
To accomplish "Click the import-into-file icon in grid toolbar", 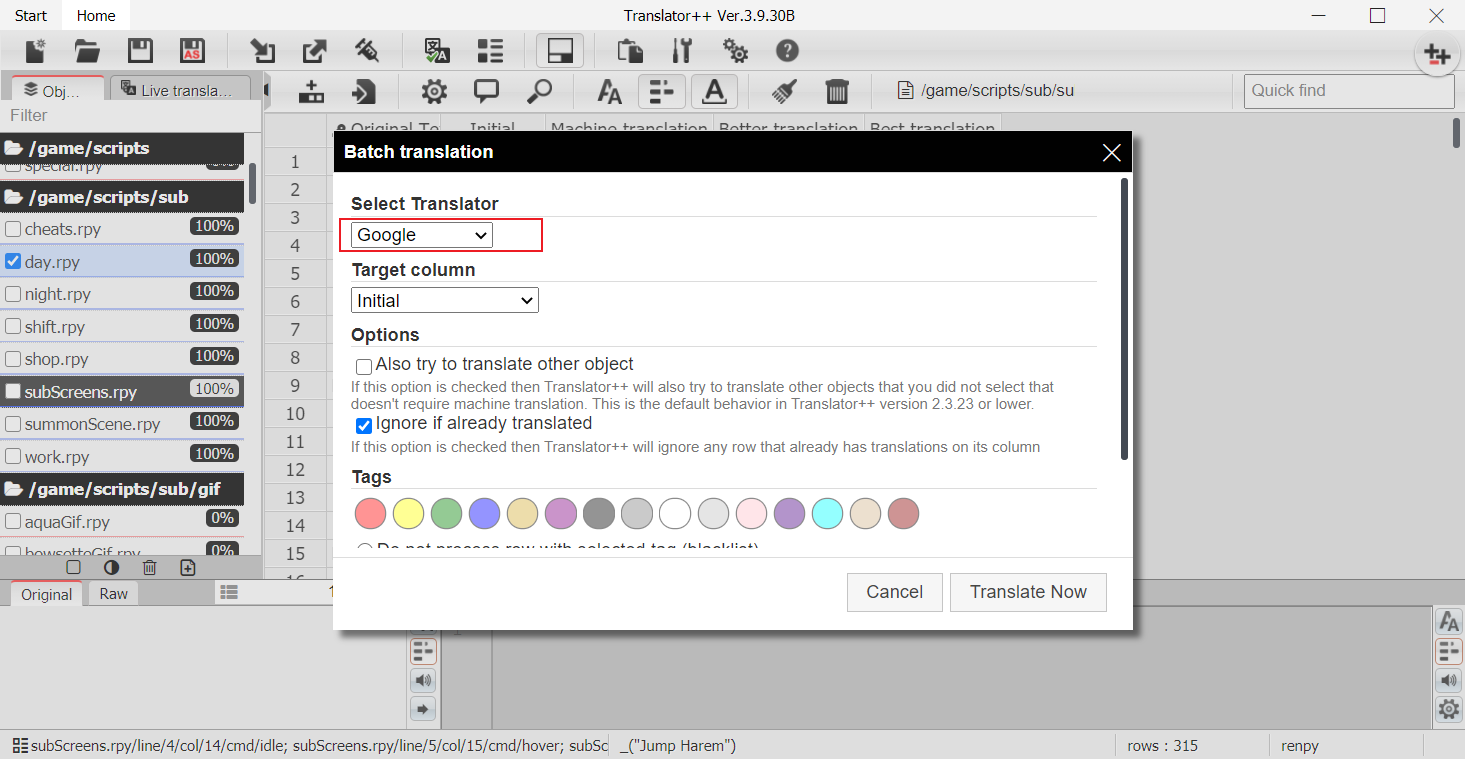I will click(x=364, y=92).
